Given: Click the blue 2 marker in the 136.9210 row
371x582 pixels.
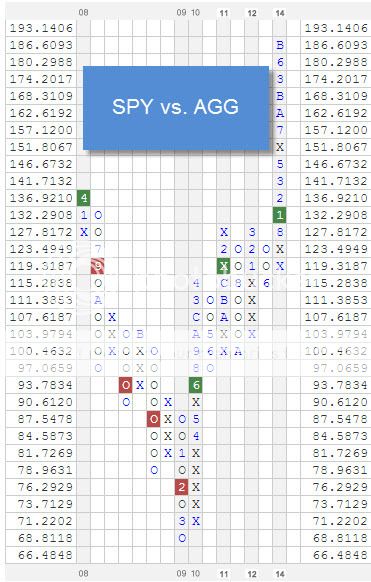Looking at the screenshot, I should pos(280,198).
